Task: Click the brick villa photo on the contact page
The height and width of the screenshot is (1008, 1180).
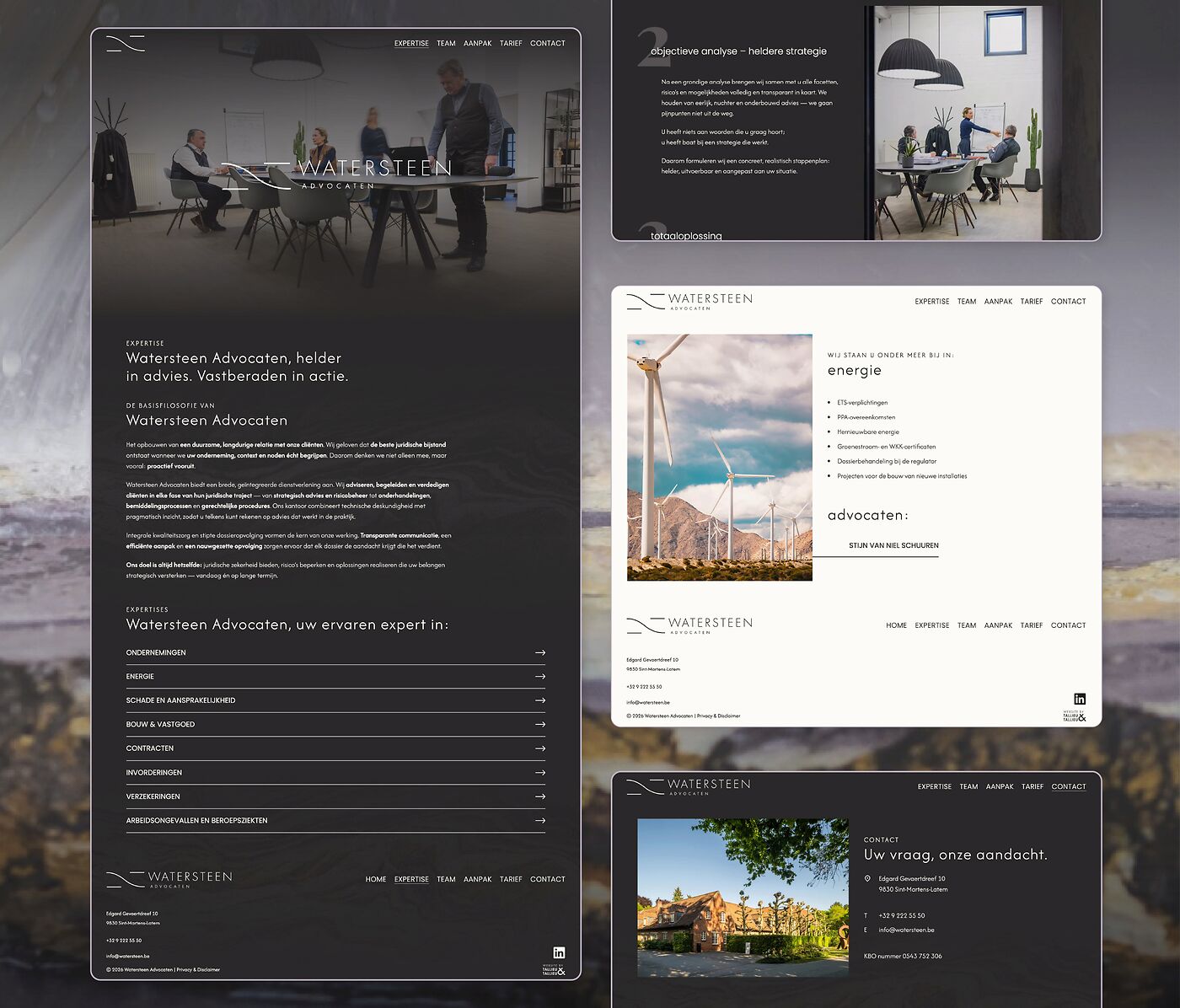Action: (743, 898)
